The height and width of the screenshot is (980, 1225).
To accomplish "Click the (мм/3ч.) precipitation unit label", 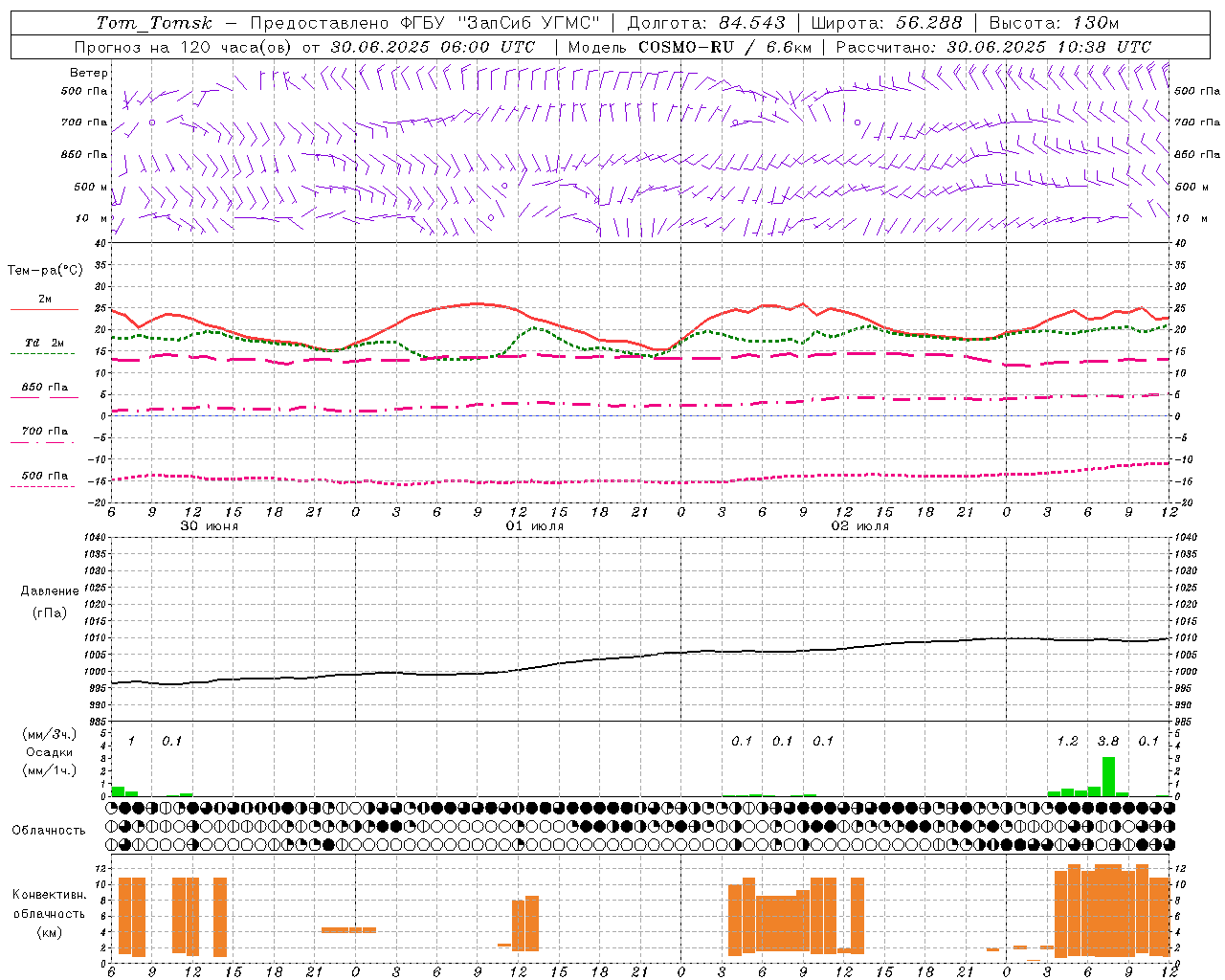I will tap(50, 734).
